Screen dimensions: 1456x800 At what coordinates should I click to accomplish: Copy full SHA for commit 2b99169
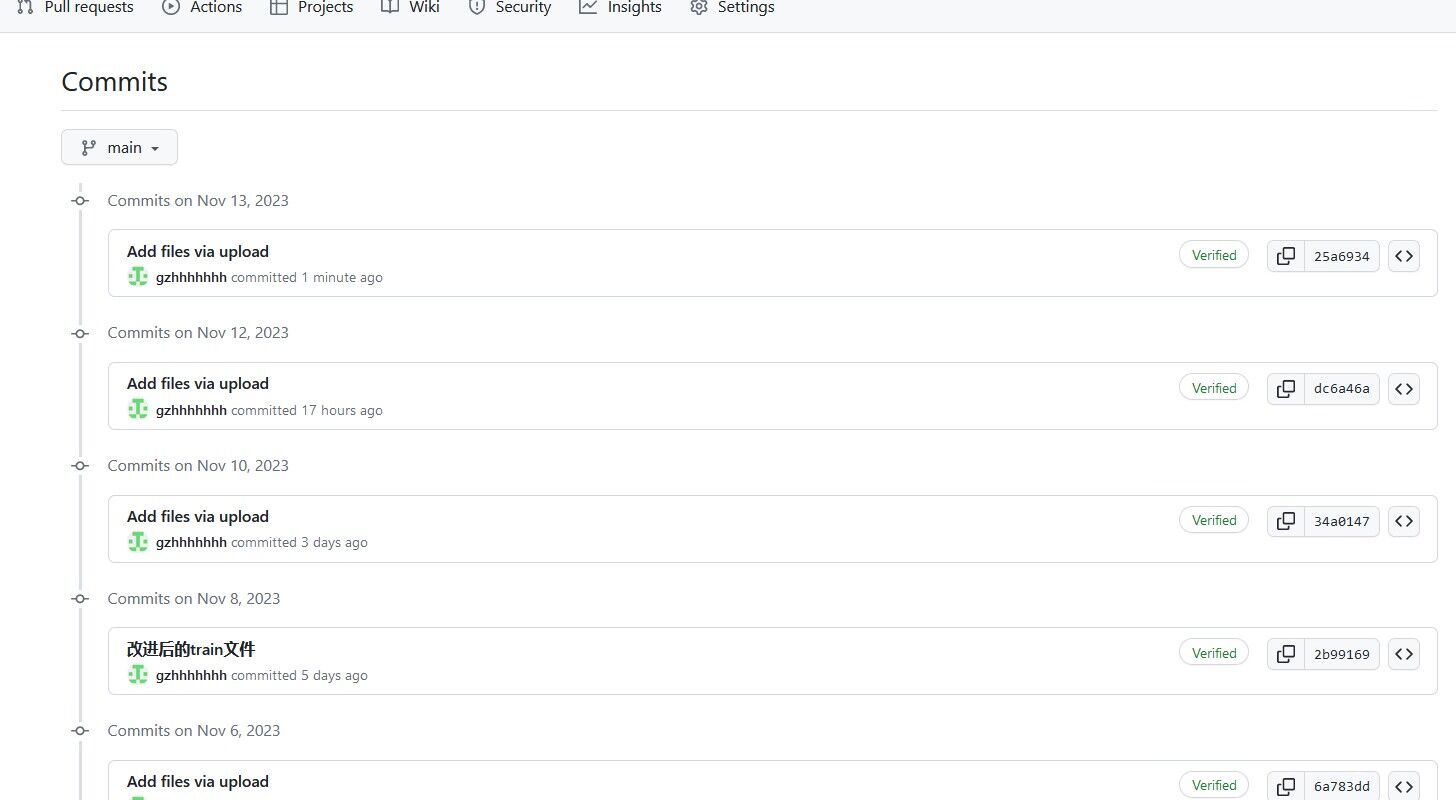pyautogui.click(x=1286, y=654)
